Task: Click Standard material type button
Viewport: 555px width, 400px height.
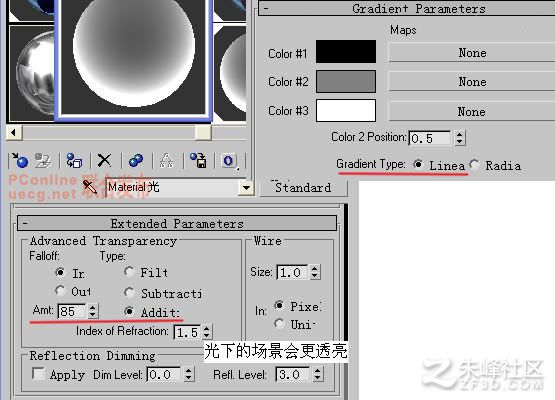Action: coord(304,188)
